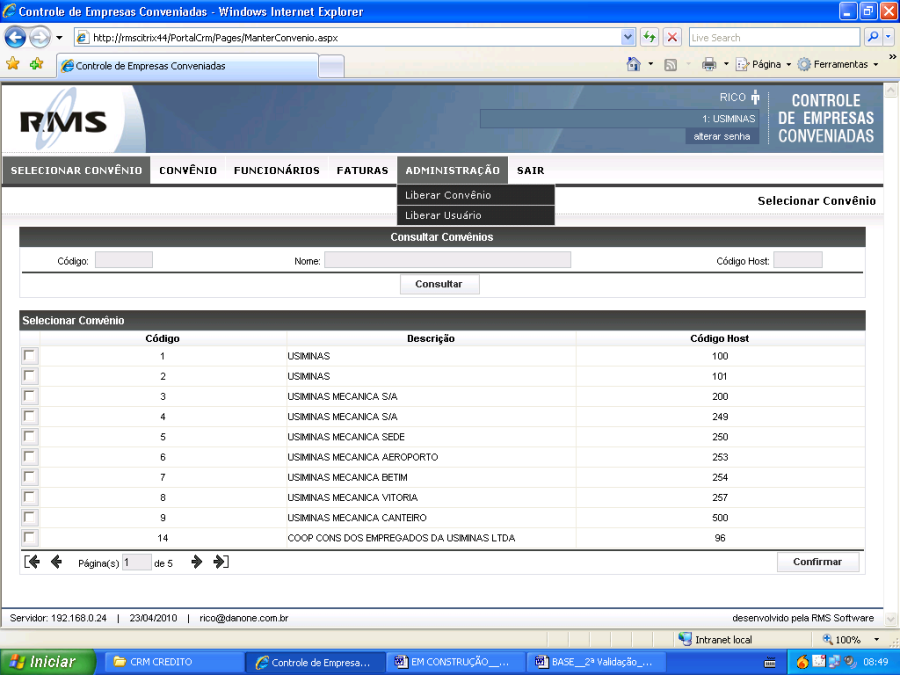Select USIMINAS MECANICA VITORIA checkbox
Image resolution: width=900 pixels, height=675 pixels.
tap(30, 497)
